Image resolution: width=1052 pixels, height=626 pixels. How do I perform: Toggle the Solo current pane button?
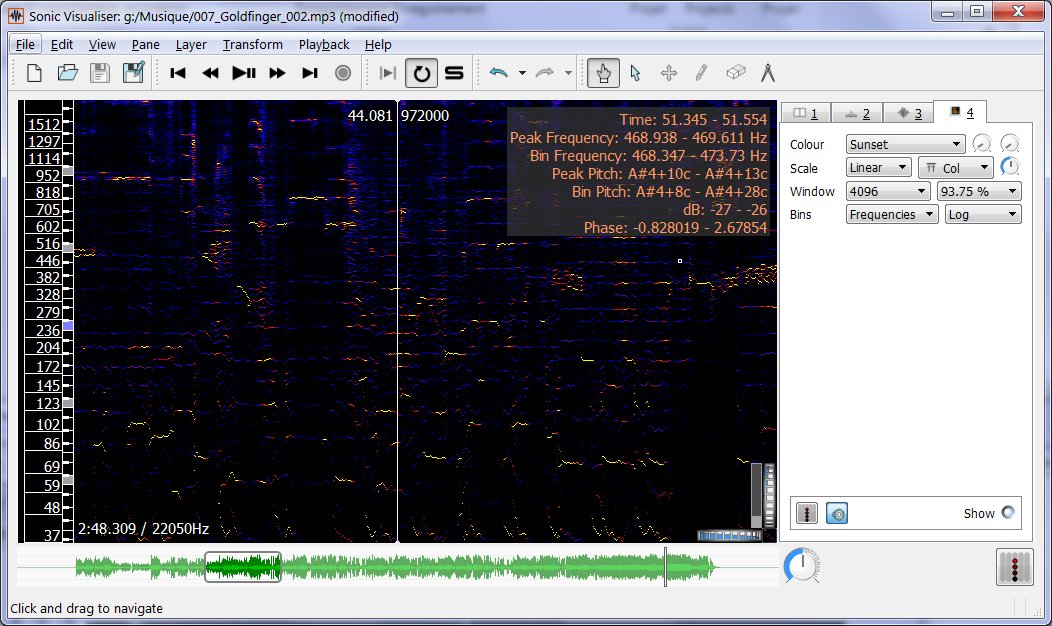coord(454,72)
